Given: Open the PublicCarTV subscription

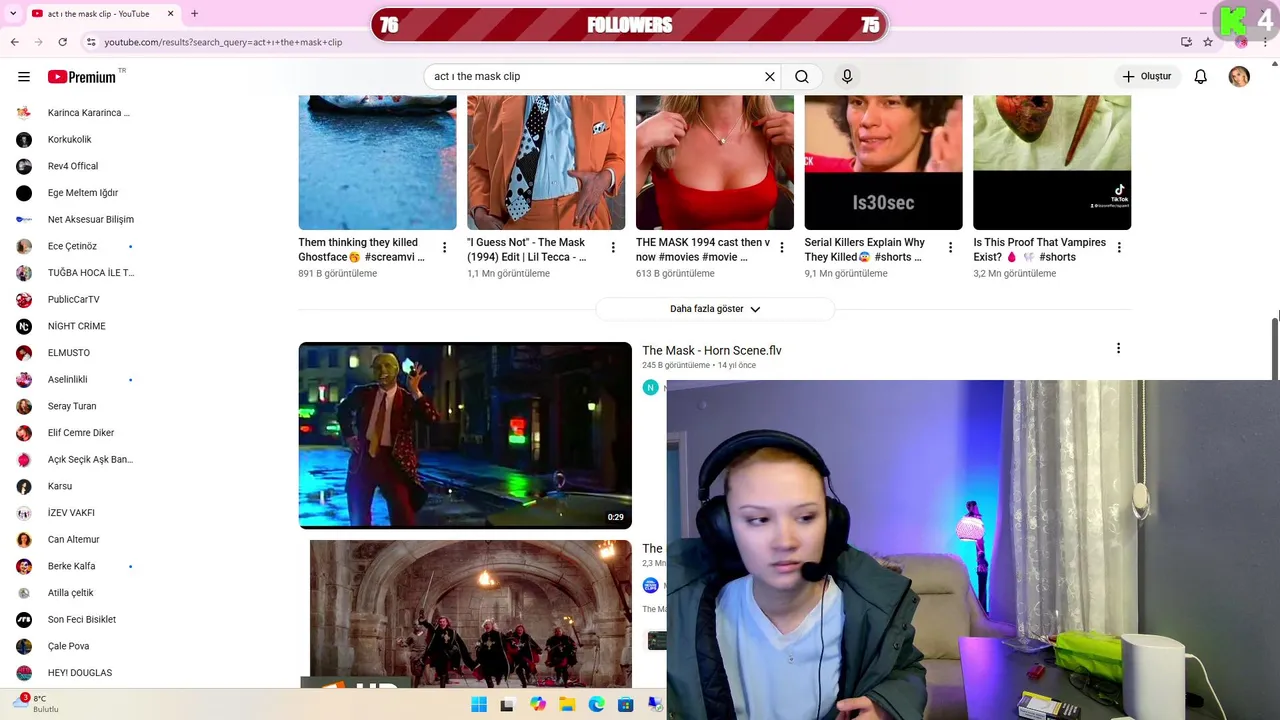Looking at the screenshot, I should pos(75,299).
